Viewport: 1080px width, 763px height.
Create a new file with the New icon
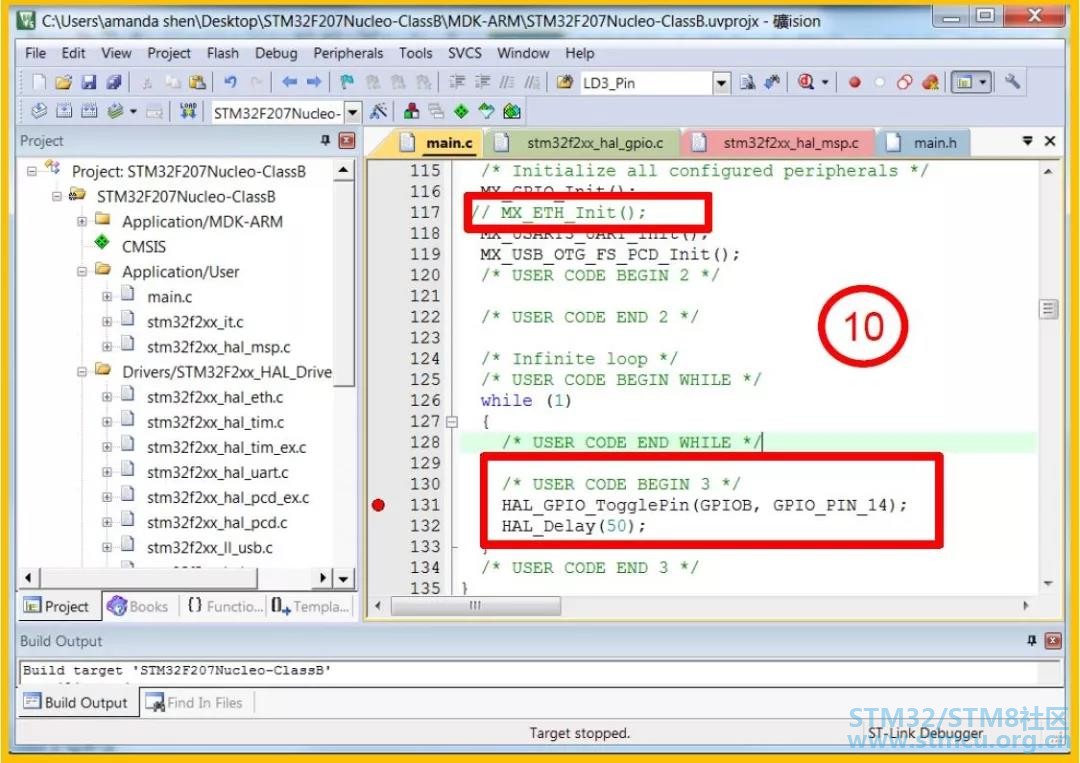click(39, 83)
